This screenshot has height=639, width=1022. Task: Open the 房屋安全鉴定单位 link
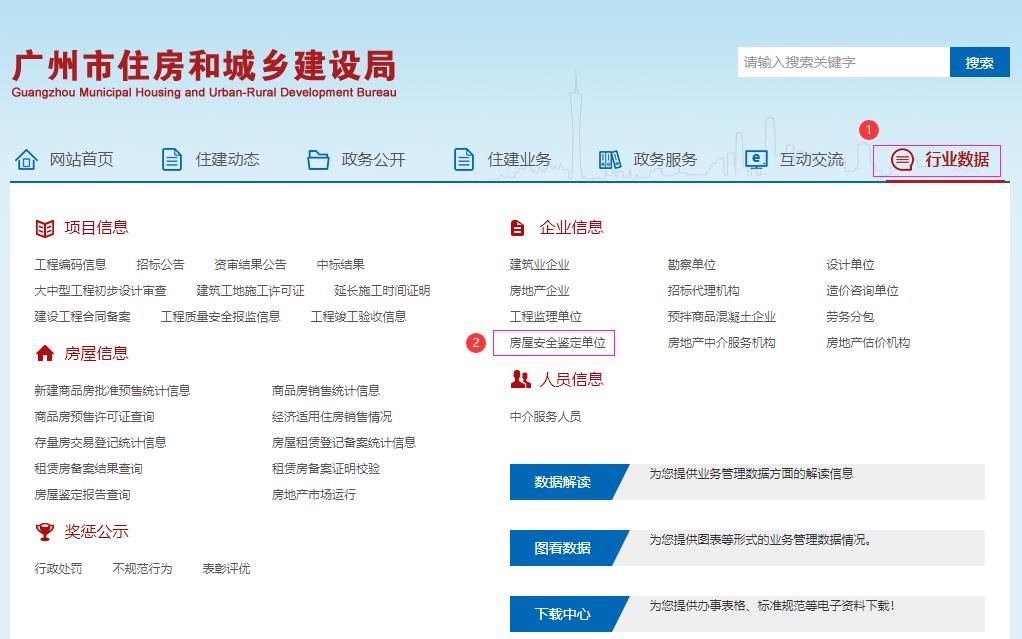pos(557,343)
